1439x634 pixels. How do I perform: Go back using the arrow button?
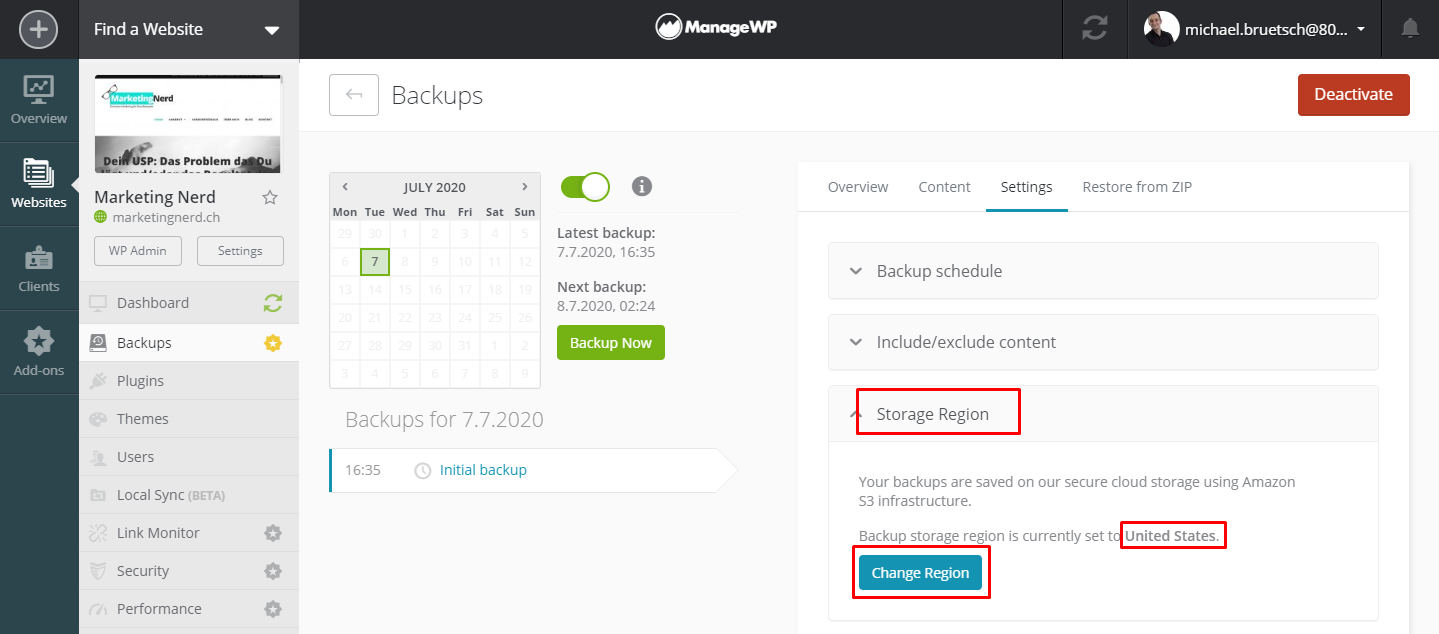(x=354, y=95)
